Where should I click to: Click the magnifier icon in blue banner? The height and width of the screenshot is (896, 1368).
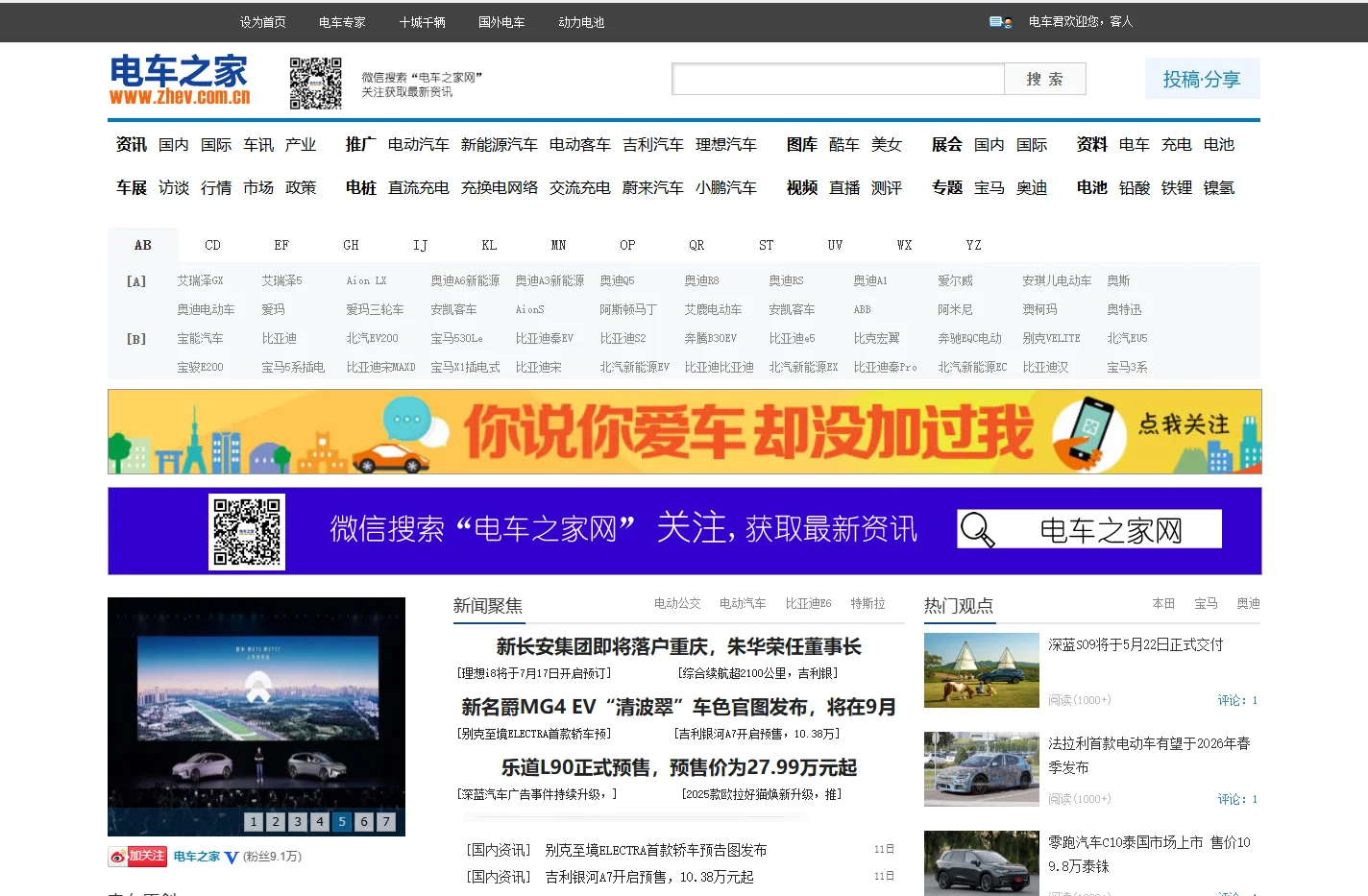point(977,529)
